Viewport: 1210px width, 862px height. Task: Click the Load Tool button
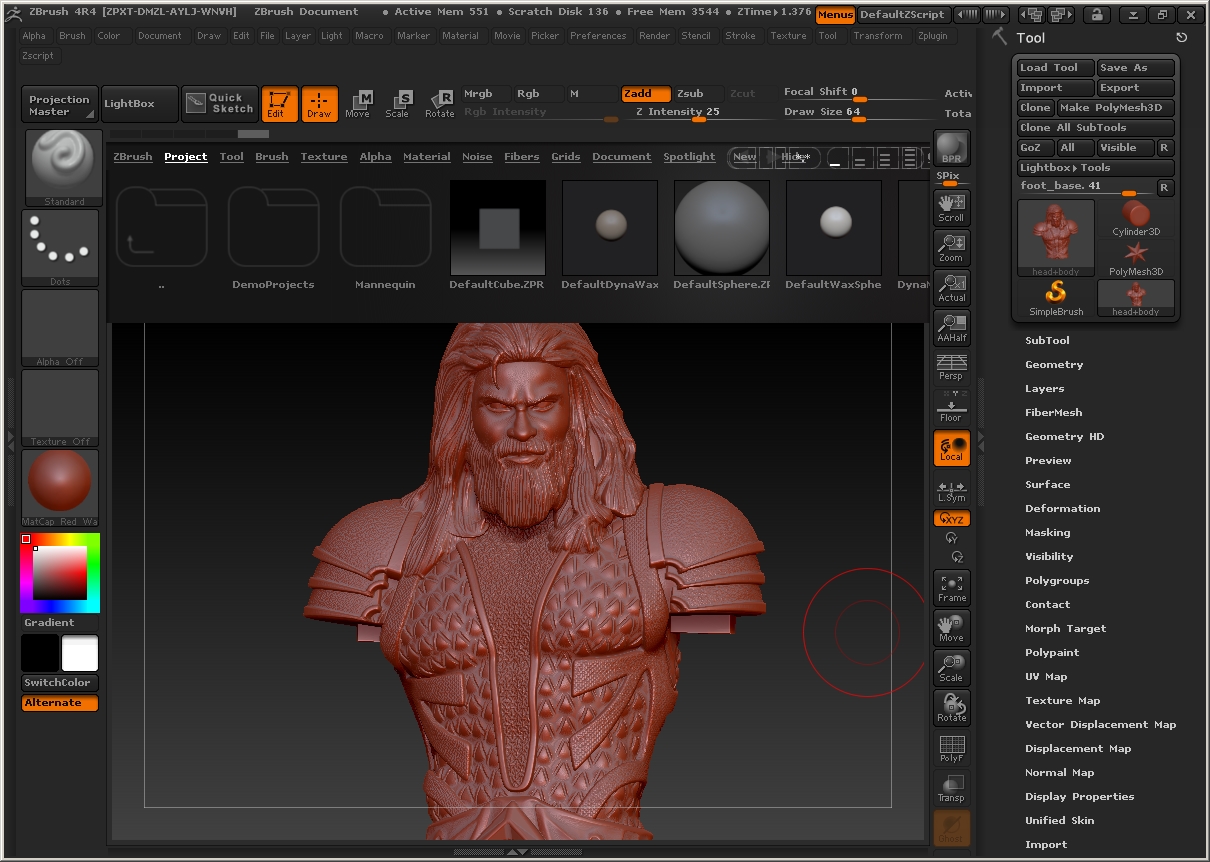click(x=1054, y=67)
